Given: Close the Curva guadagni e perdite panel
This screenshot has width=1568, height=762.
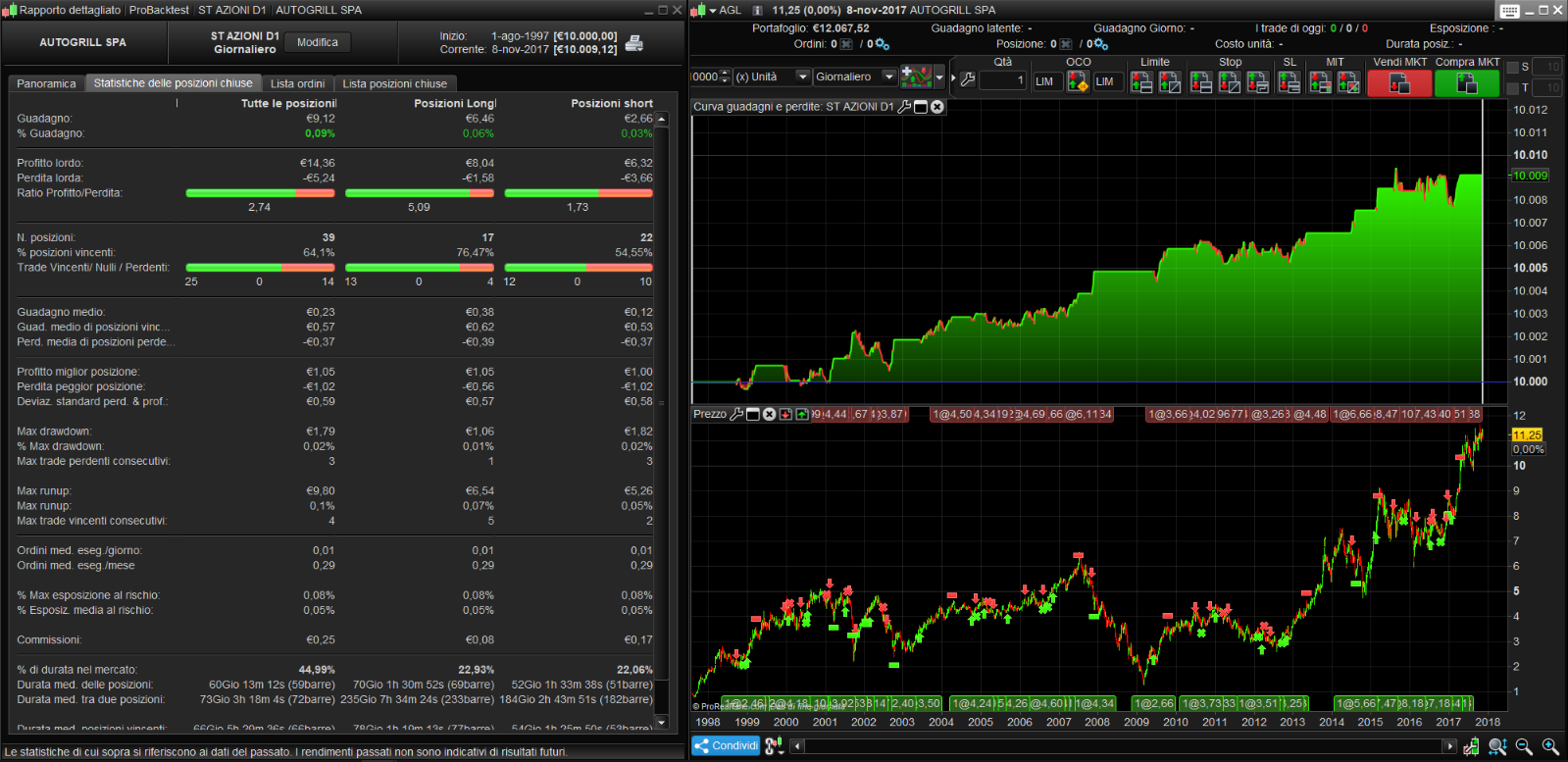Looking at the screenshot, I should coord(937,107).
